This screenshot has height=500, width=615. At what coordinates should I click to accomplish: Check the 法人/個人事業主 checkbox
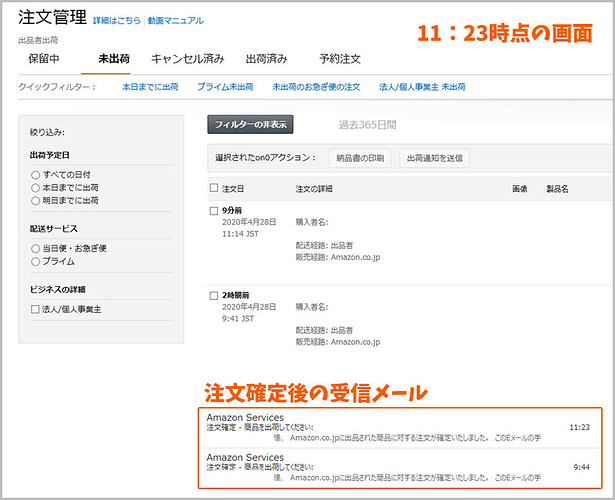[35, 309]
